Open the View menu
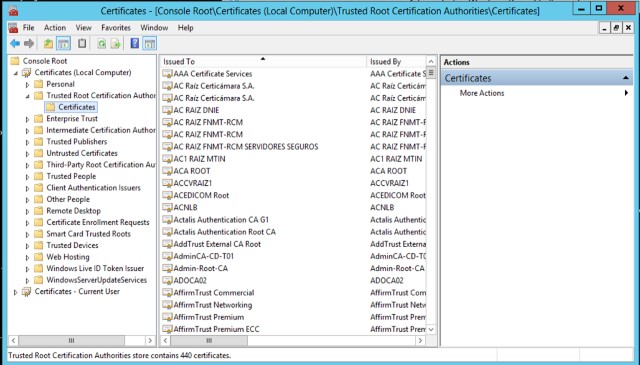640x365 pixels. click(x=83, y=28)
